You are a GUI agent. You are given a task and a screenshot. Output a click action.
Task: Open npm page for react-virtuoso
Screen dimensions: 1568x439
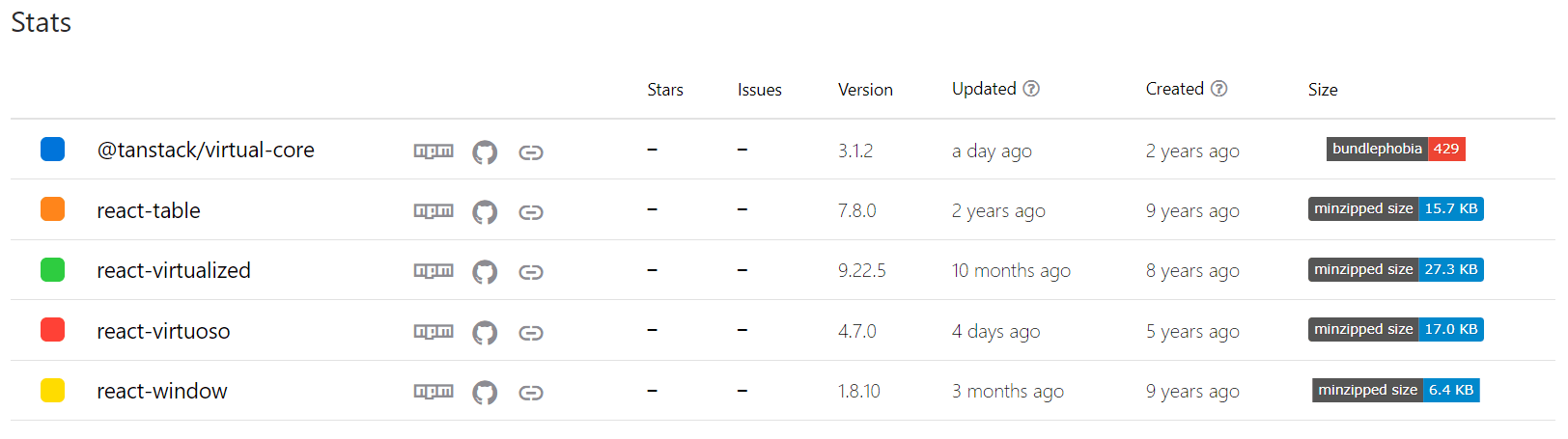click(434, 332)
